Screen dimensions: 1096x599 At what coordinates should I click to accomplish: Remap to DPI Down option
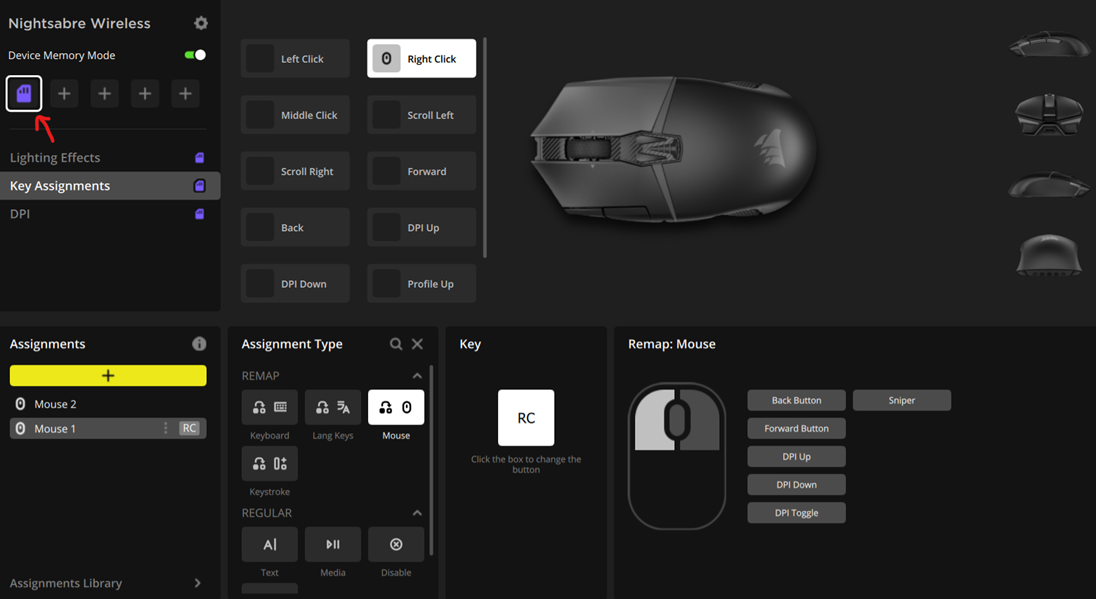pos(796,484)
